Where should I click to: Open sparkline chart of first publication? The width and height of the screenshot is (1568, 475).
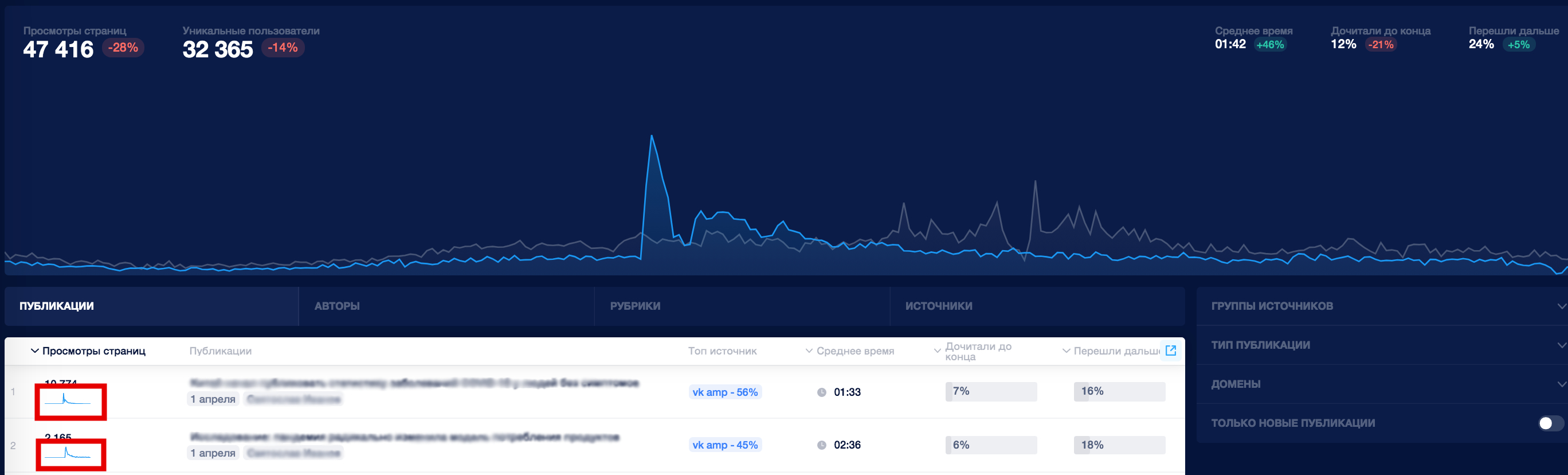pos(70,402)
